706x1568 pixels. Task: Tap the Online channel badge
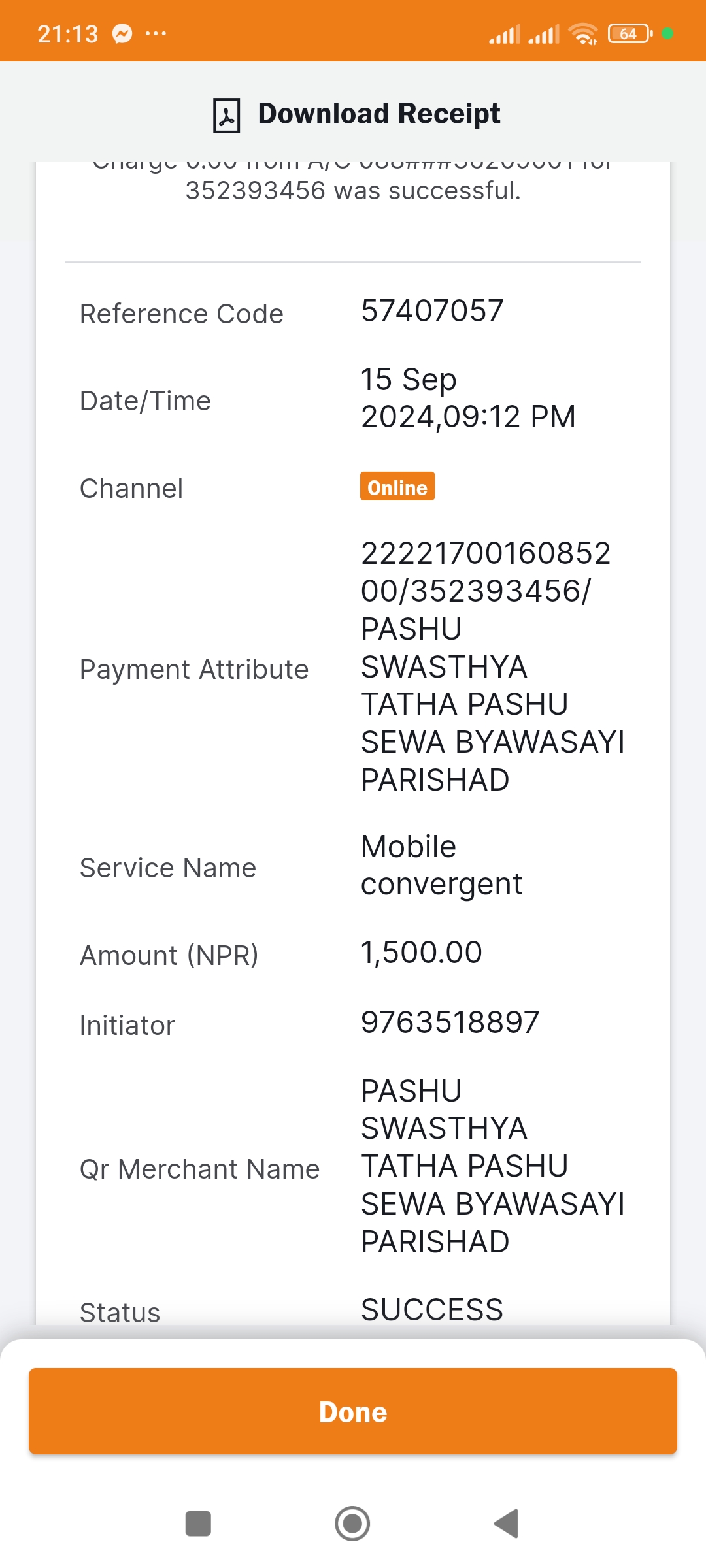[397, 487]
